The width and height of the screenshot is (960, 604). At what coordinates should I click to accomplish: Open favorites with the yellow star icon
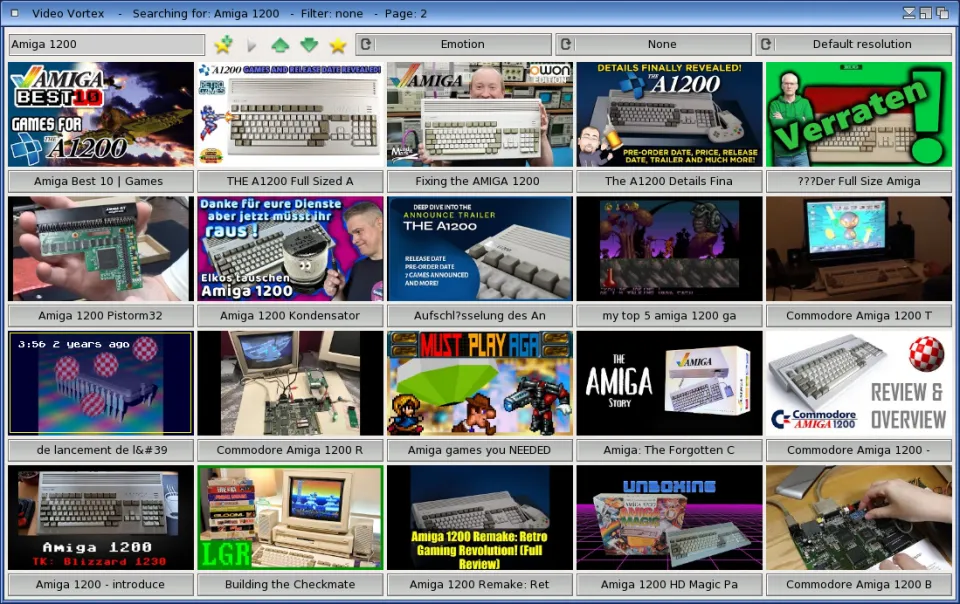(338, 45)
